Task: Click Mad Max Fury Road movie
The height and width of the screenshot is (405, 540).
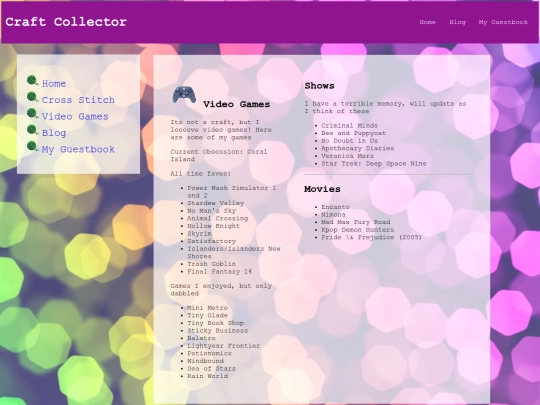Action: coord(356,222)
